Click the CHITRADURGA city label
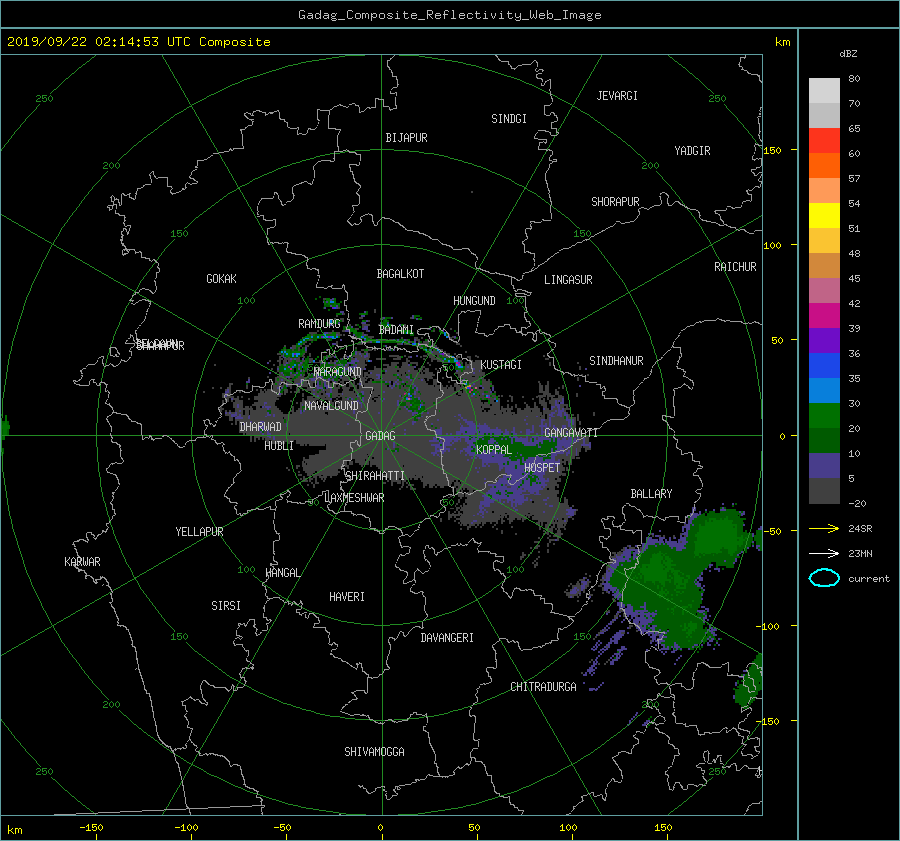The height and width of the screenshot is (841, 900). pyautogui.click(x=543, y=687)
